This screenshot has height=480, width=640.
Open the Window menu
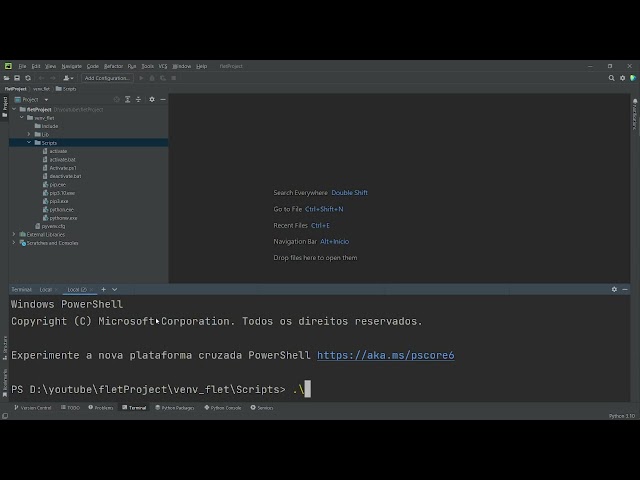[182, 66]
